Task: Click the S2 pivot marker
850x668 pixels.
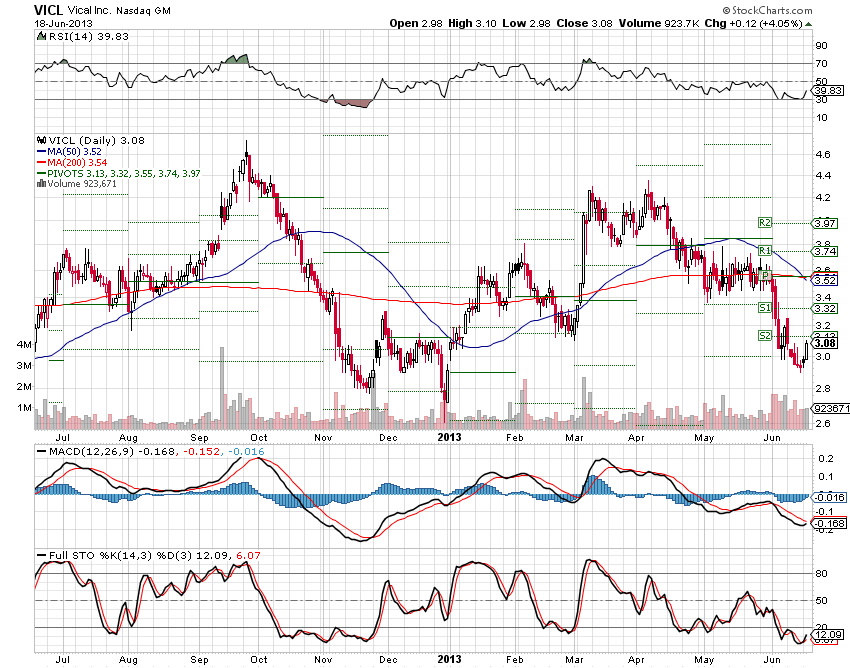Action: 764,336
